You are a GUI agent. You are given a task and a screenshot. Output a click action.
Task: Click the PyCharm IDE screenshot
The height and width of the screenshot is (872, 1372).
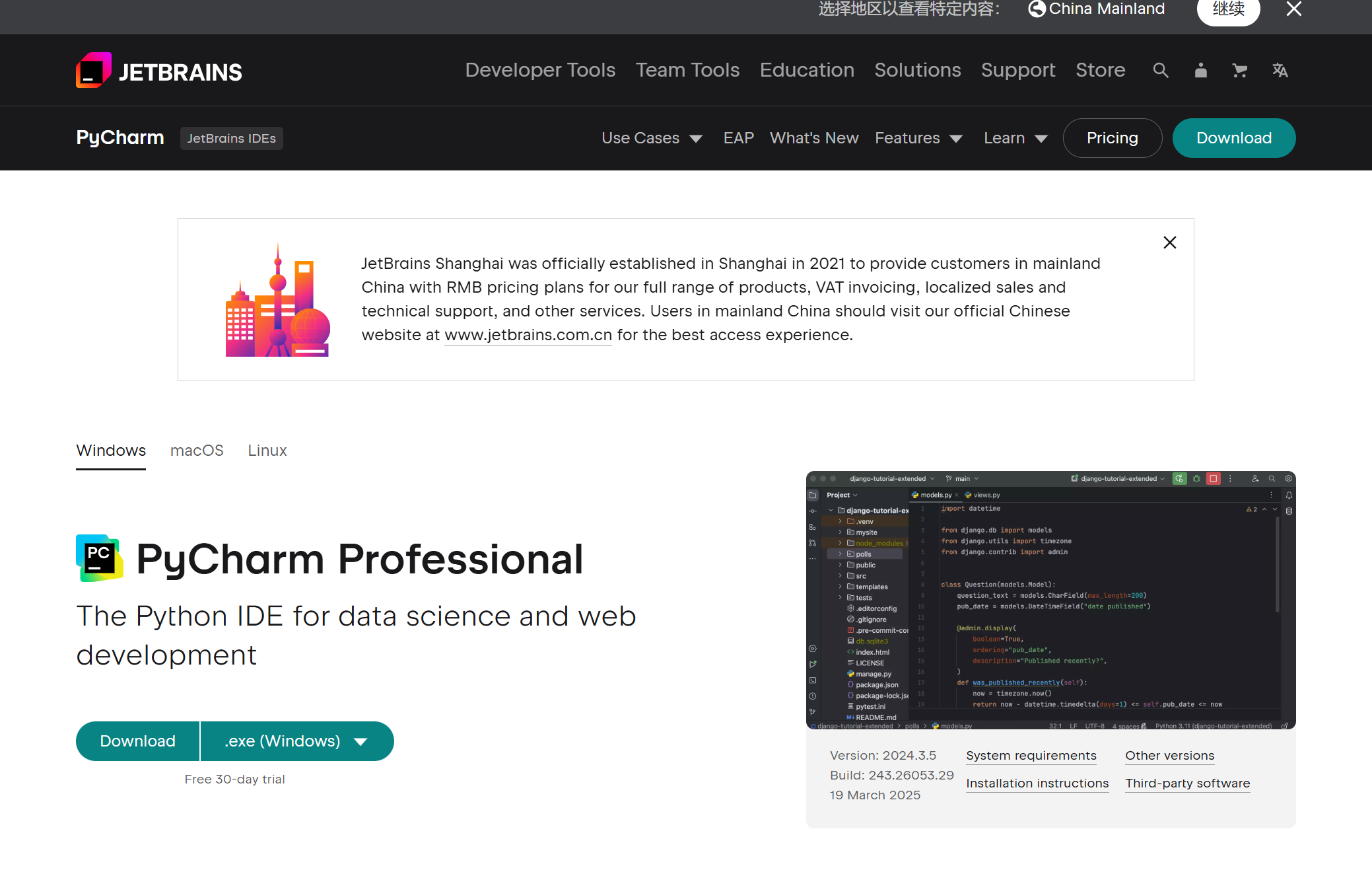(x=1050, y=600)
